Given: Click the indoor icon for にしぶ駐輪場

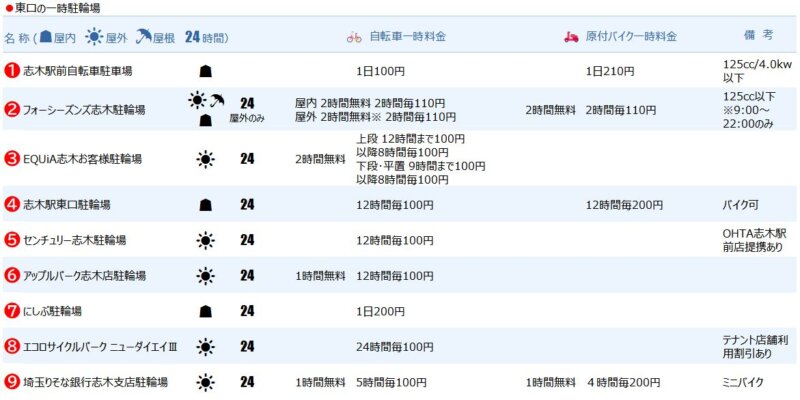Looking at the screenshot, I should tap(204, 311).
